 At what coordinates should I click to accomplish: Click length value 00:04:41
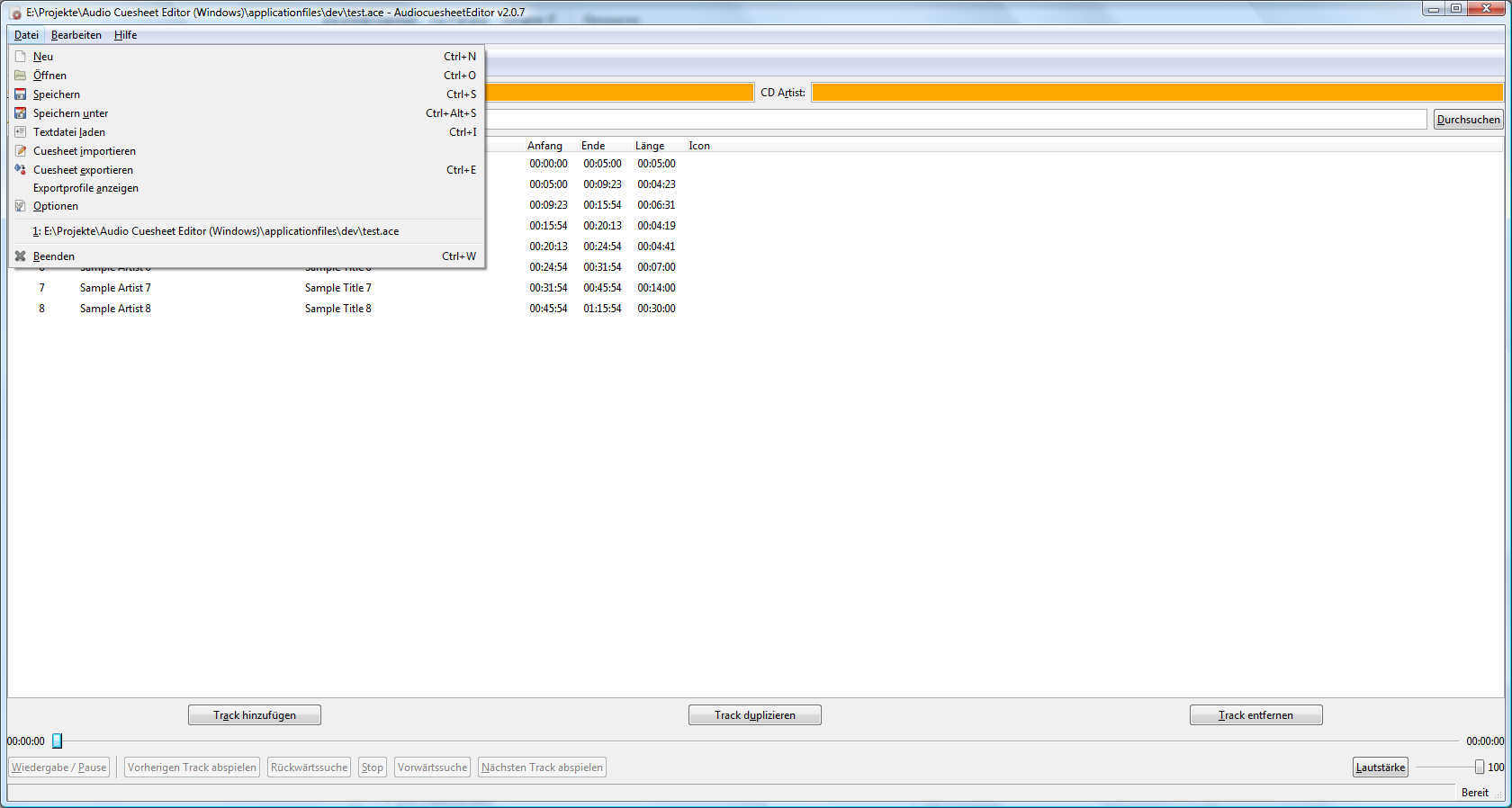(656, 247)
